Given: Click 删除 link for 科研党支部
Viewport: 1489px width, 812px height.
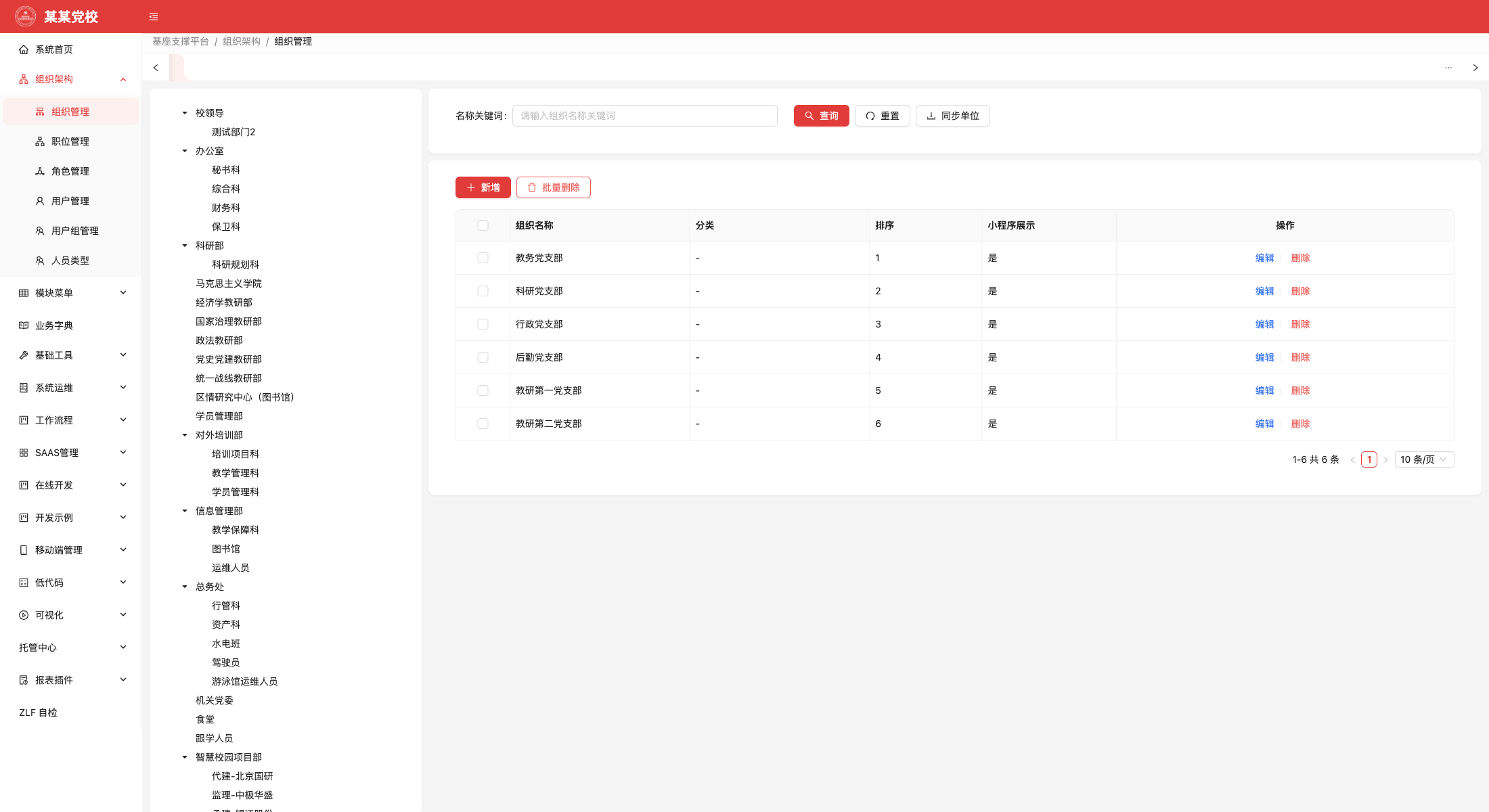Looking at the screenshot, I should (x=1300, y=291).
